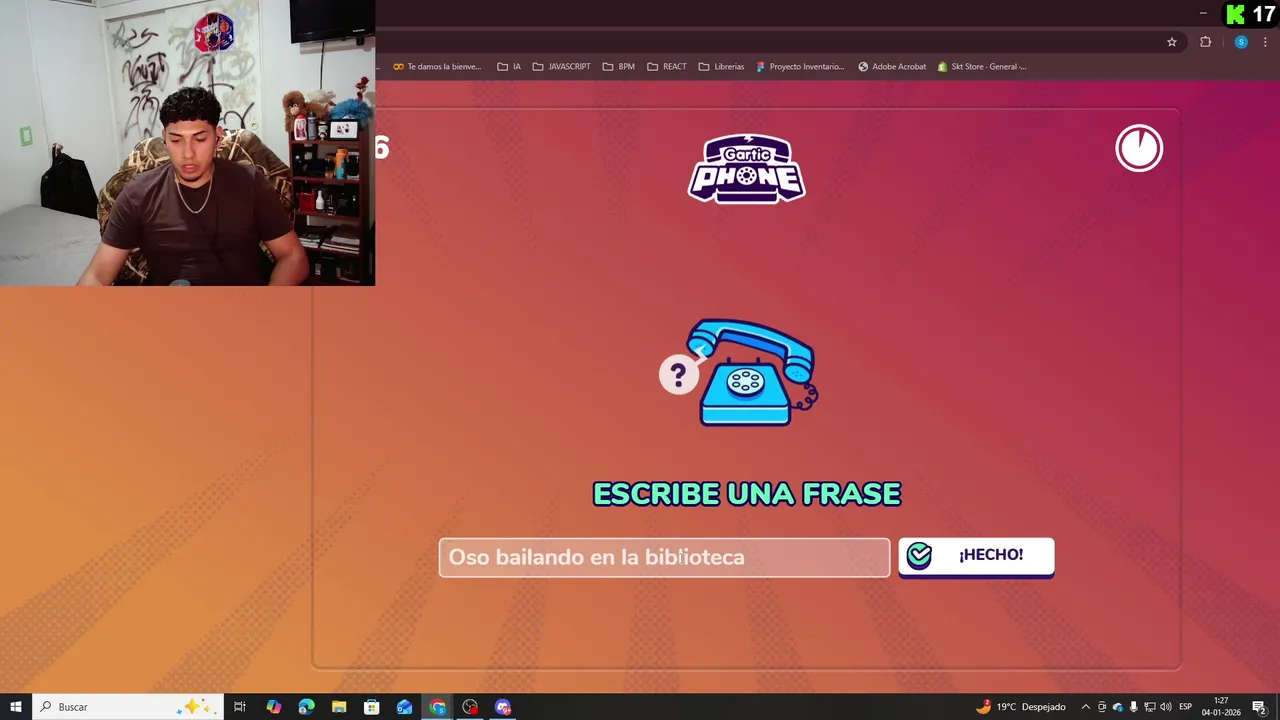Expand the JAVASCRIPT bookmarks folder

(561, 67)
